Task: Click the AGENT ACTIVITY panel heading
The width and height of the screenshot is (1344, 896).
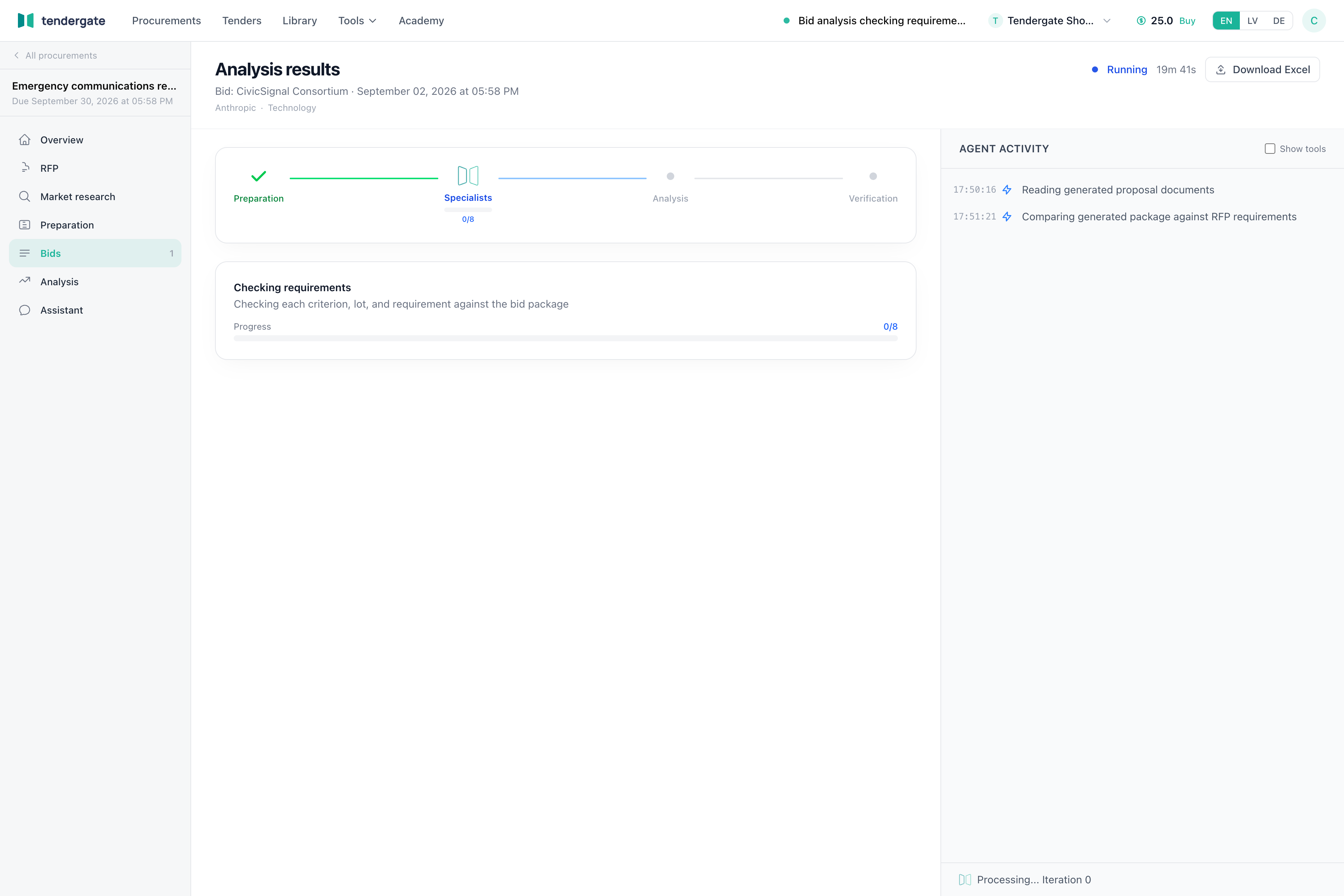Action: coord(1004,149)
